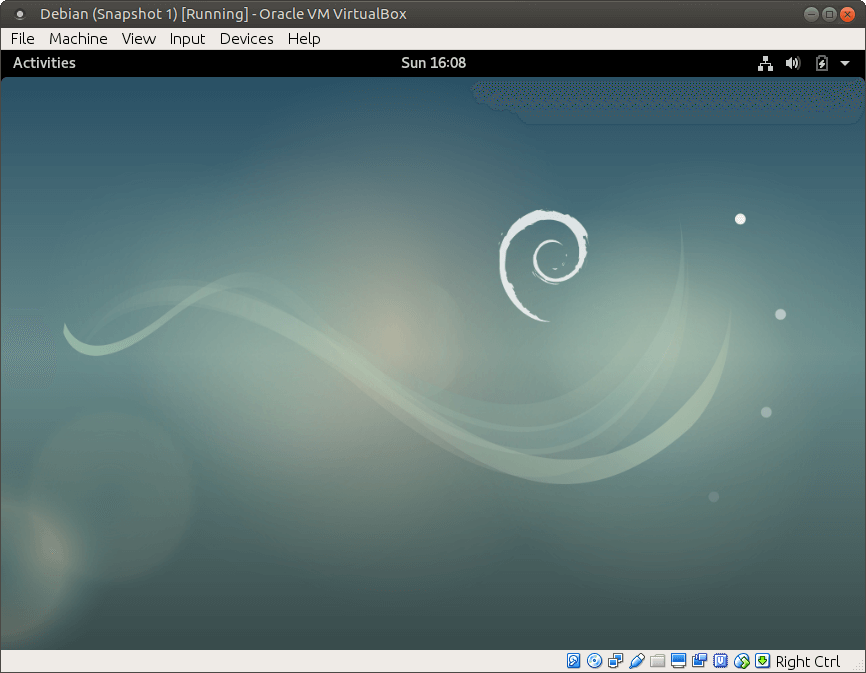Open the optical disk drive indicator
This screenshot has width=866, height=673.
click(595, 661)
